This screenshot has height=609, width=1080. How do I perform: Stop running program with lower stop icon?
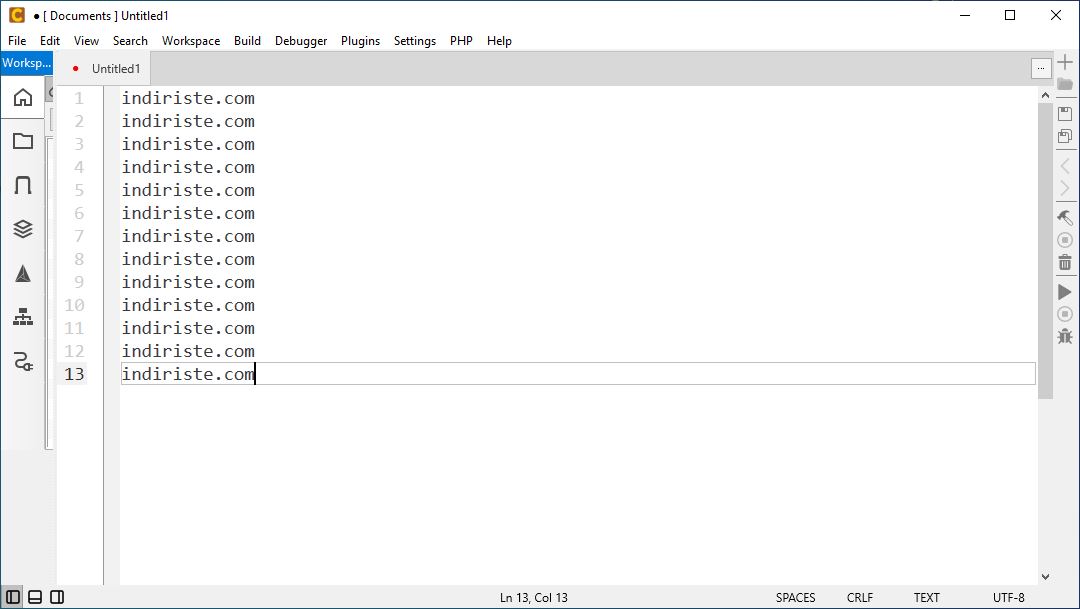click(x=1065, y=314)
